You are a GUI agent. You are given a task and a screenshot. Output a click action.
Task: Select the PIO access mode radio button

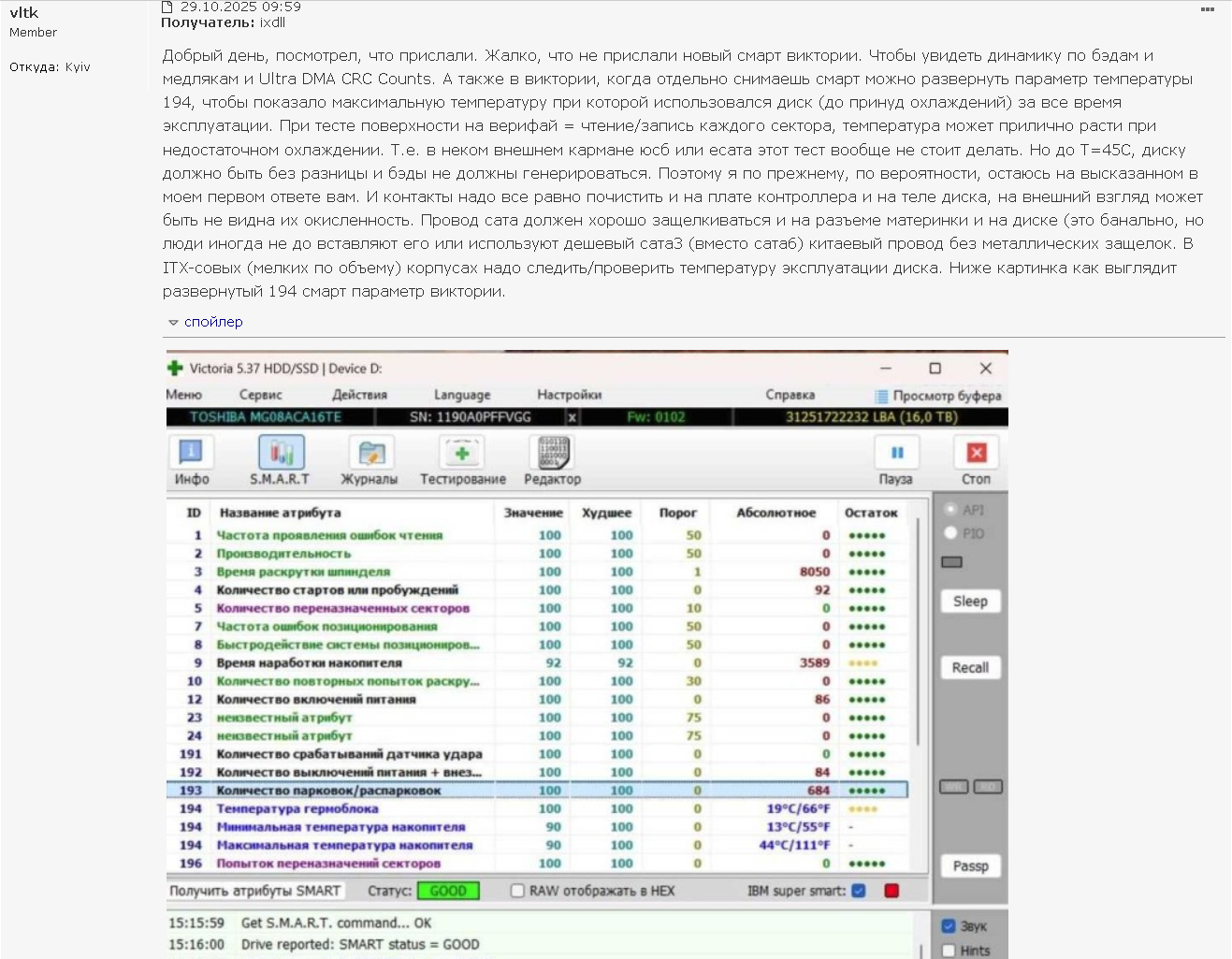click(950, 533)
